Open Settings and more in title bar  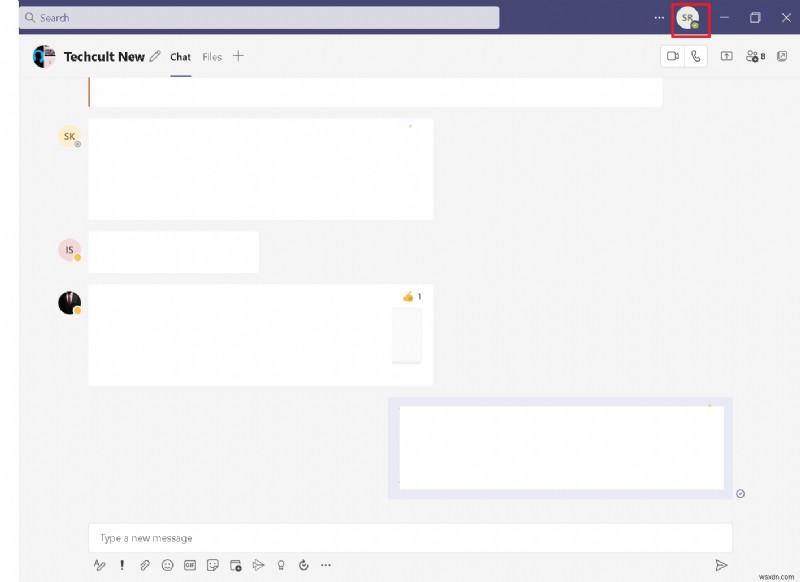tap(659, 18)
